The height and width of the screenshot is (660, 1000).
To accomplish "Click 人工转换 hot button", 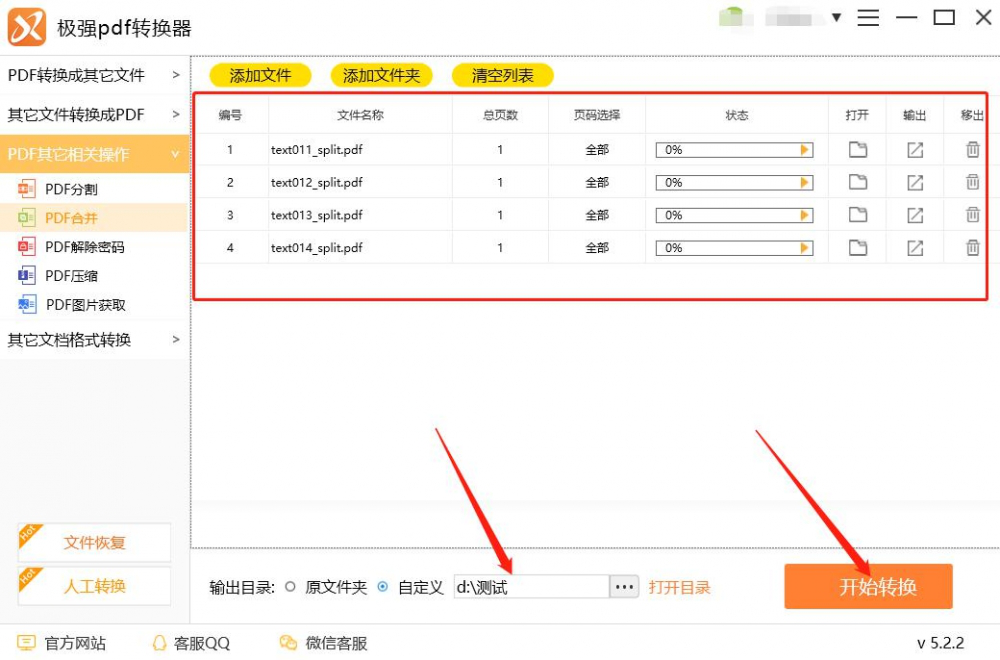I will [94, 585].
